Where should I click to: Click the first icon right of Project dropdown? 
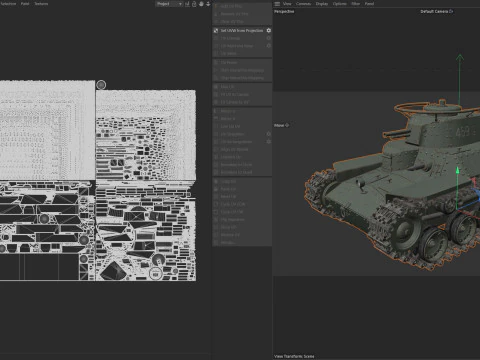(187, 4)
